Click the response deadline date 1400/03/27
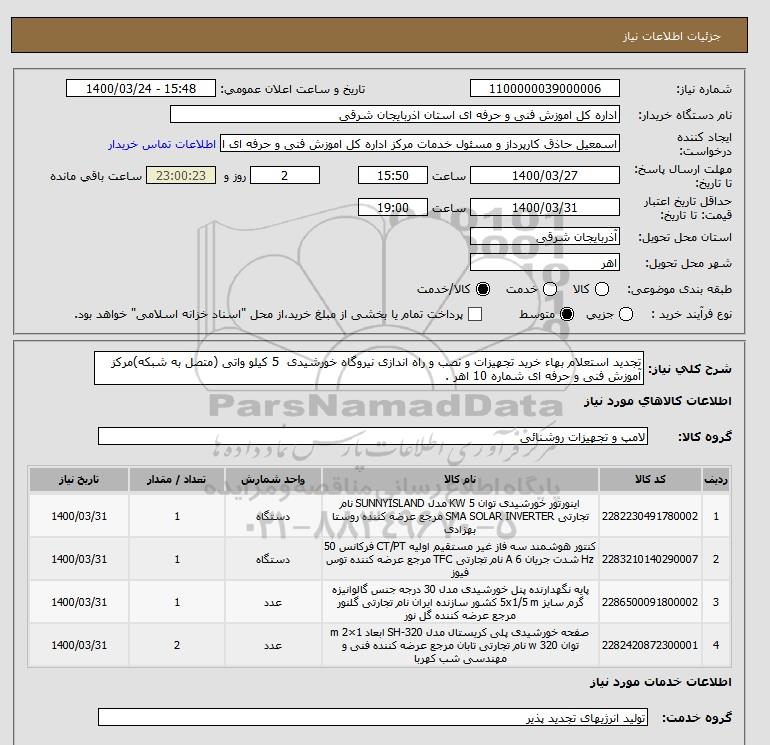 [545, 175]
